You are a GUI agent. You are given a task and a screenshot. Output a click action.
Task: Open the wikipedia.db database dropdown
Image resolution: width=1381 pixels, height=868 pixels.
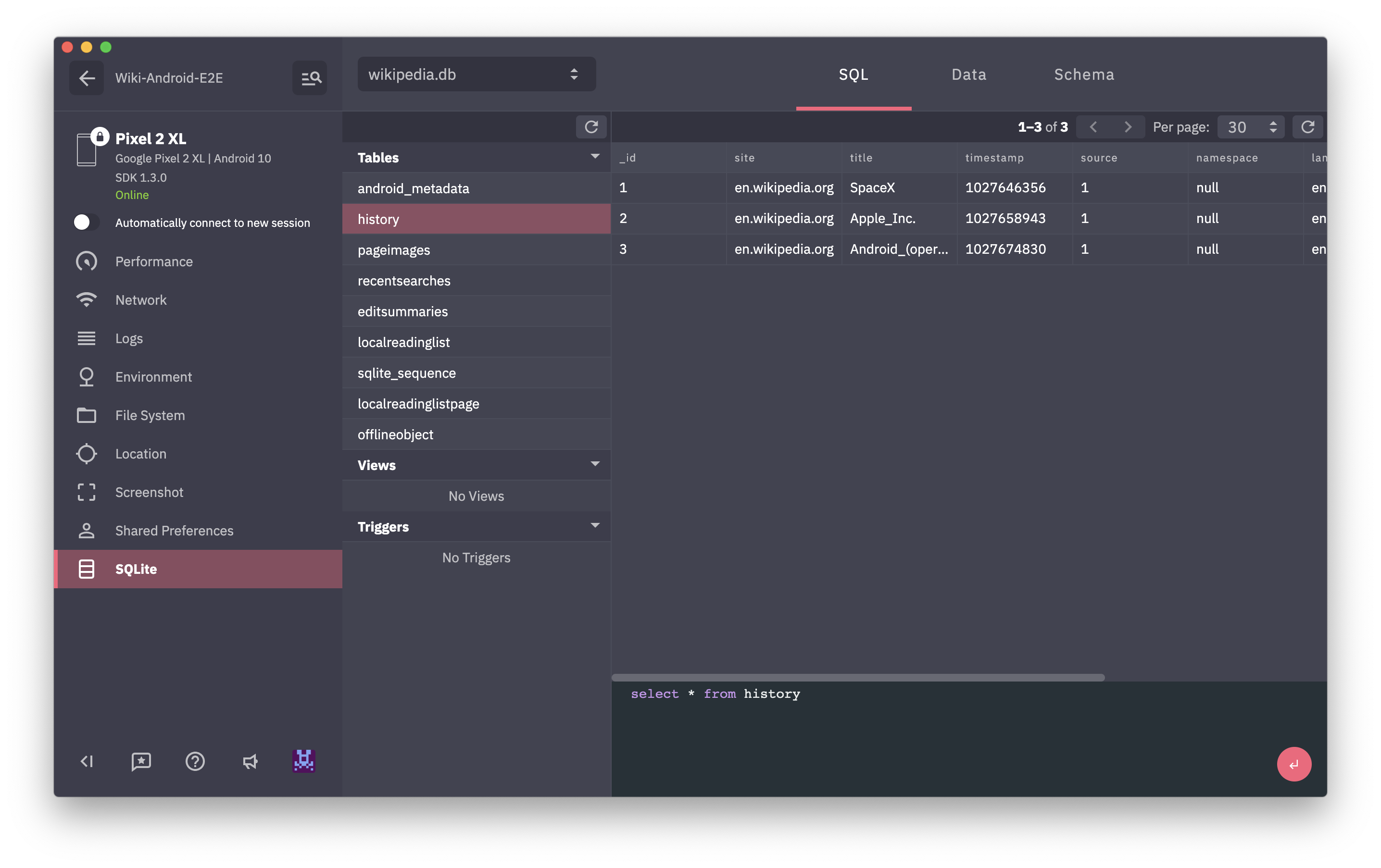click(x=476, y=74)
